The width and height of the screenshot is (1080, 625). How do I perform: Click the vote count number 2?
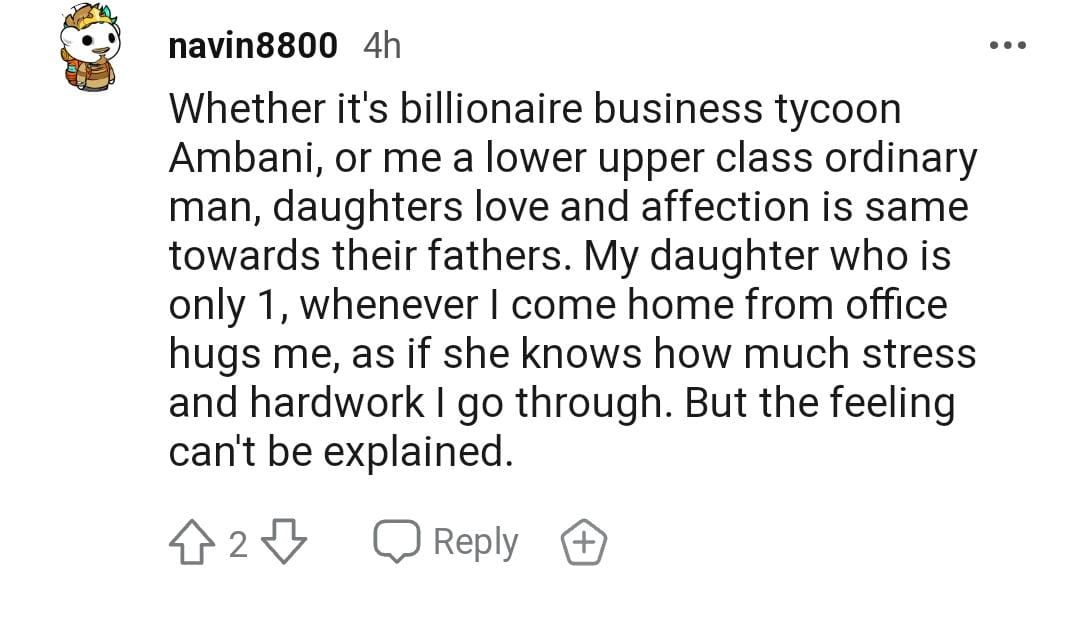pos(237,544)
